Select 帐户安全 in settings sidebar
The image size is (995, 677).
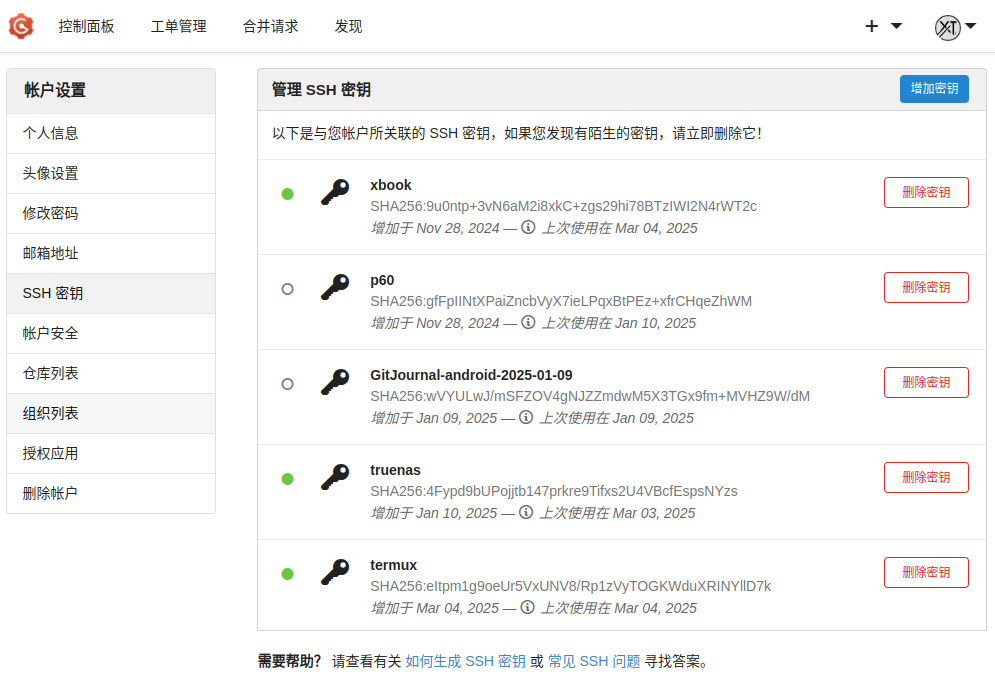click(51, 333)
